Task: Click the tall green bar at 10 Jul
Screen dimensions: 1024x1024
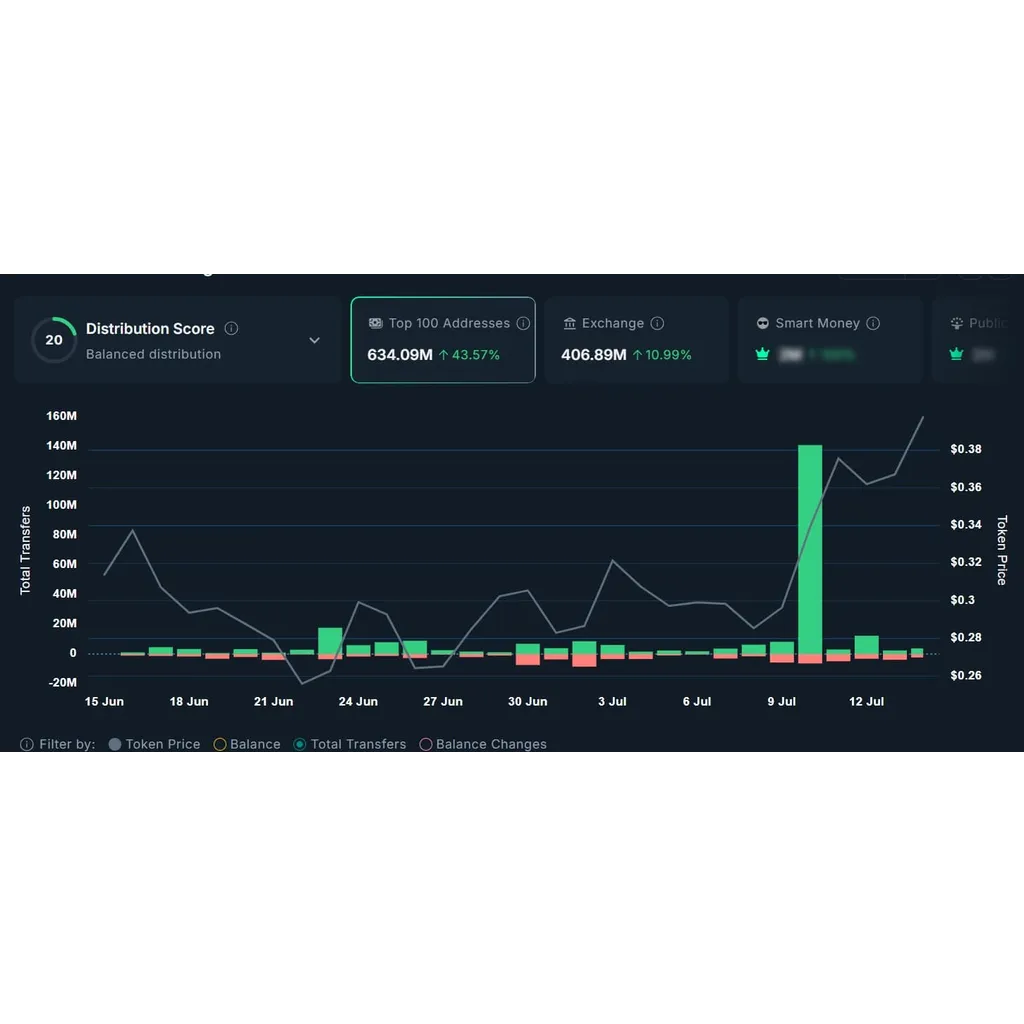Action: pyautogui.click(x=810, y=549)
